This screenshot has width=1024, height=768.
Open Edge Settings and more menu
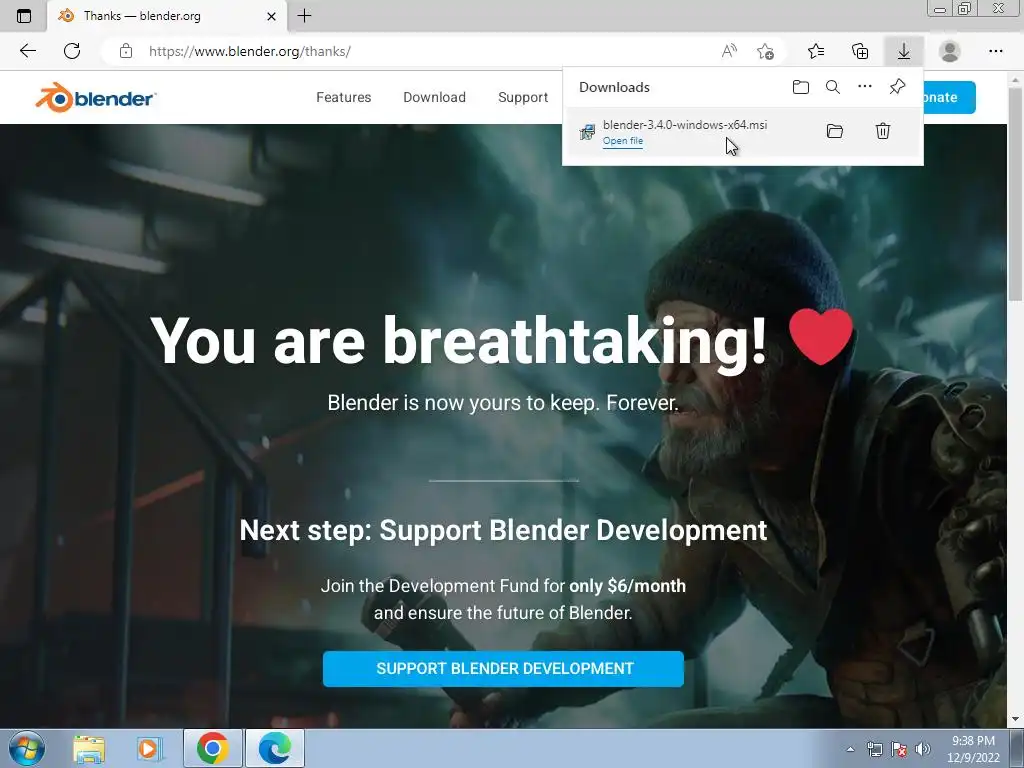tap(995, 51)
